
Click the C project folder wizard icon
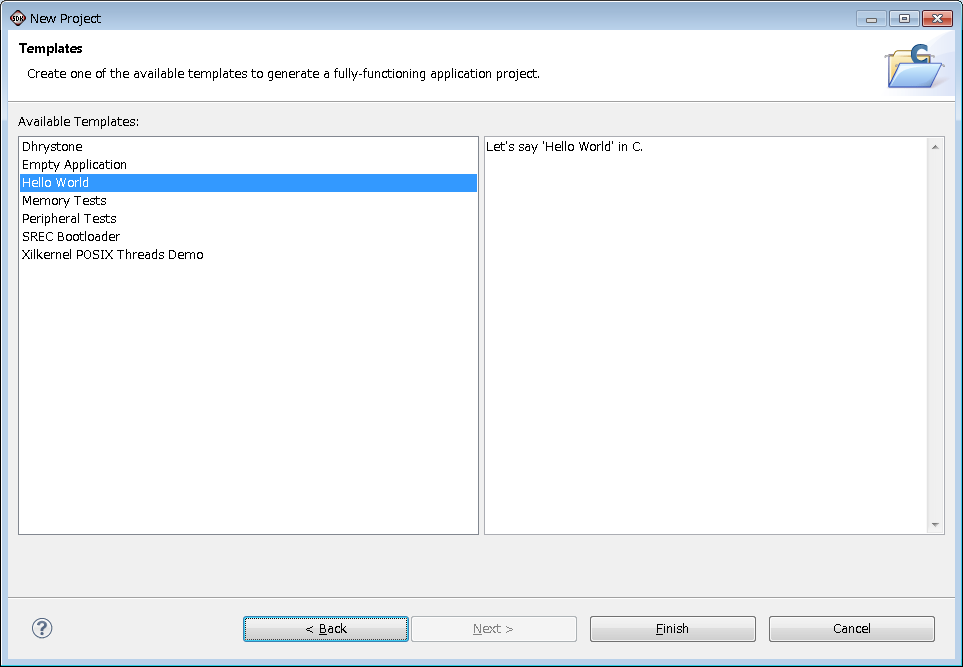(x=914, y=65)
